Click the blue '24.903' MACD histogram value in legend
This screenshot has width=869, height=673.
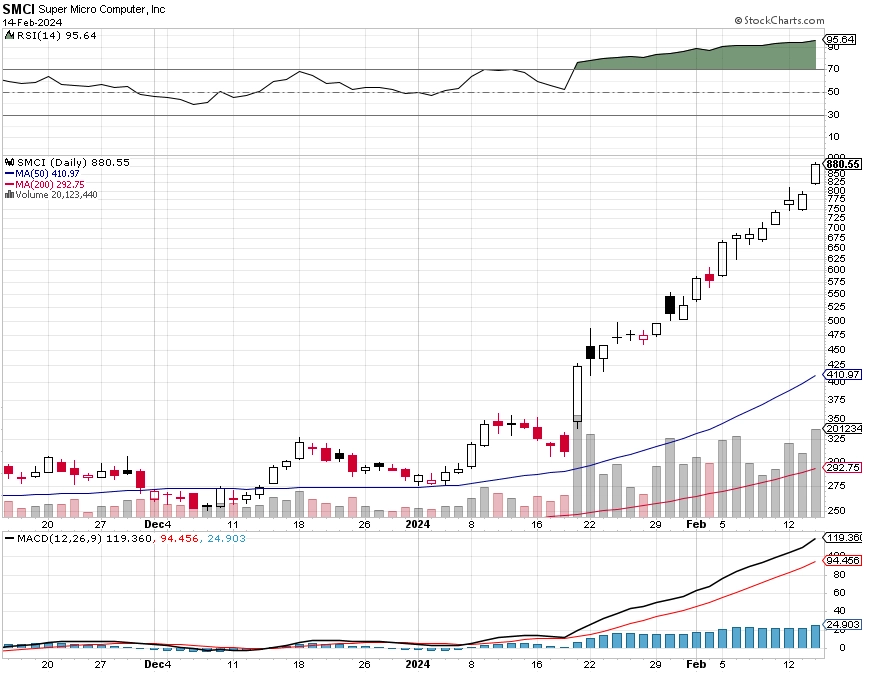(x=226, y=538)
